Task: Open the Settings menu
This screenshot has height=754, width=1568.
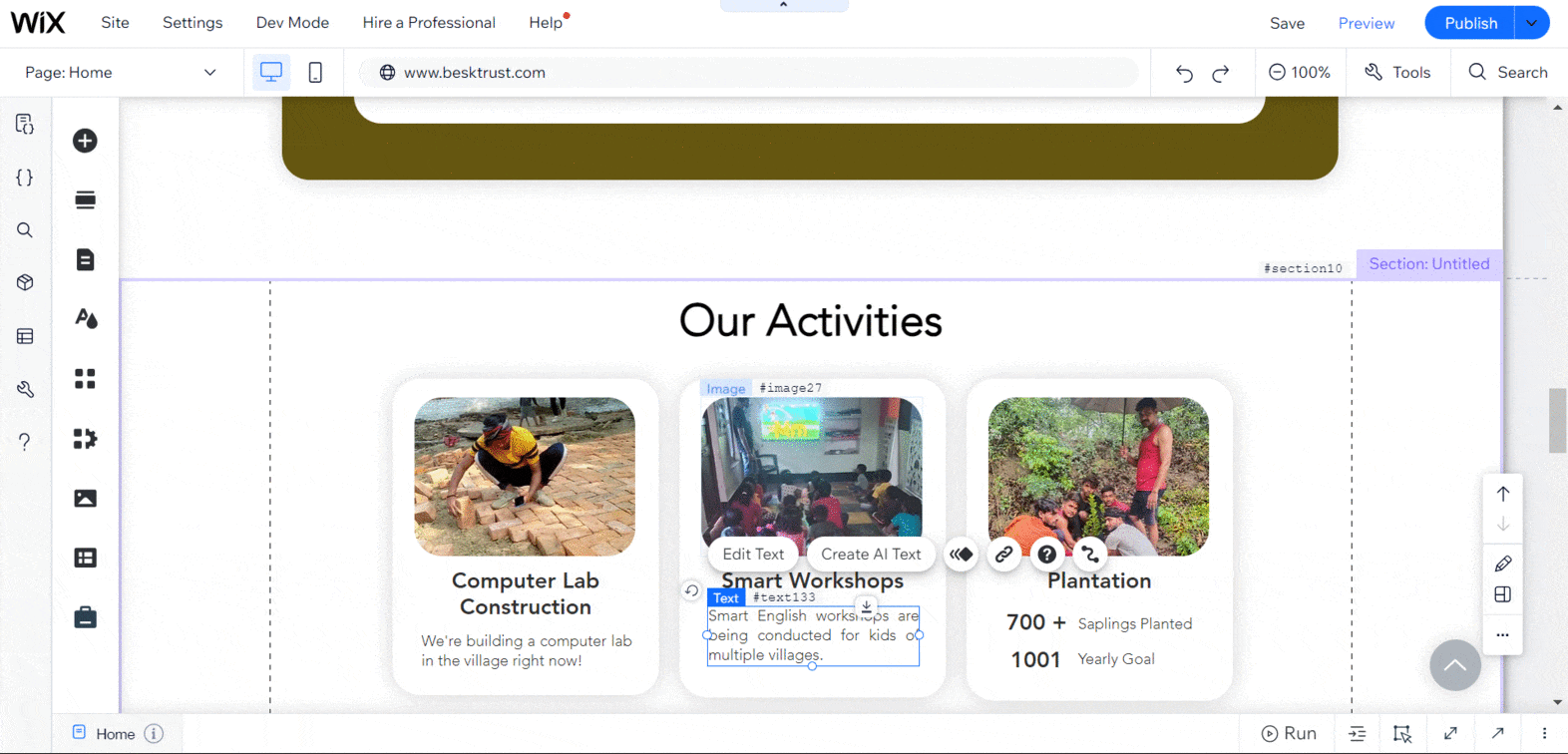Action: 193,22
